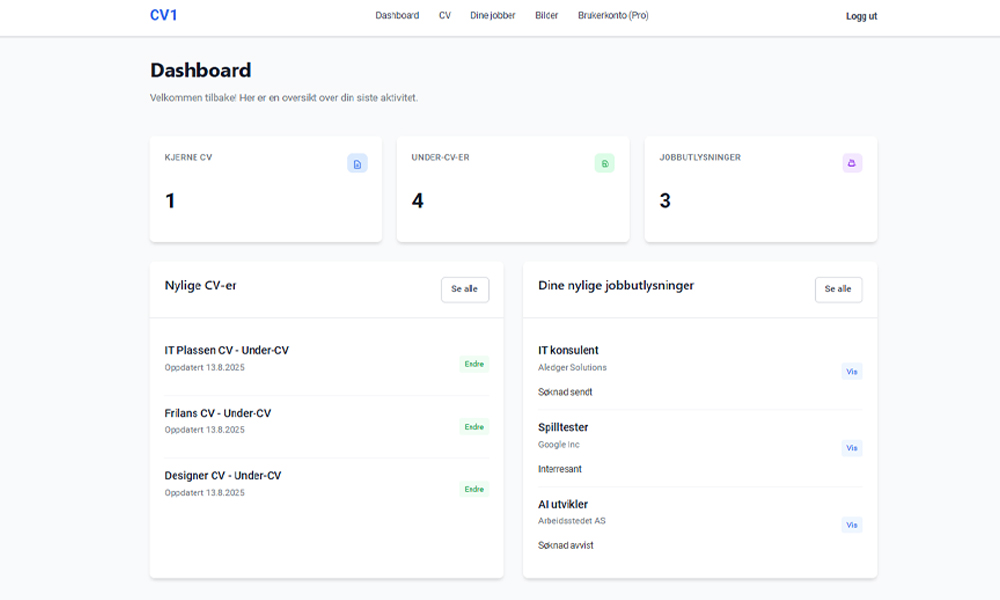The height and width of the screenshot is (600, 1000).
Task: Select the Dashboard menu item
Action: (x=397, y=15)
